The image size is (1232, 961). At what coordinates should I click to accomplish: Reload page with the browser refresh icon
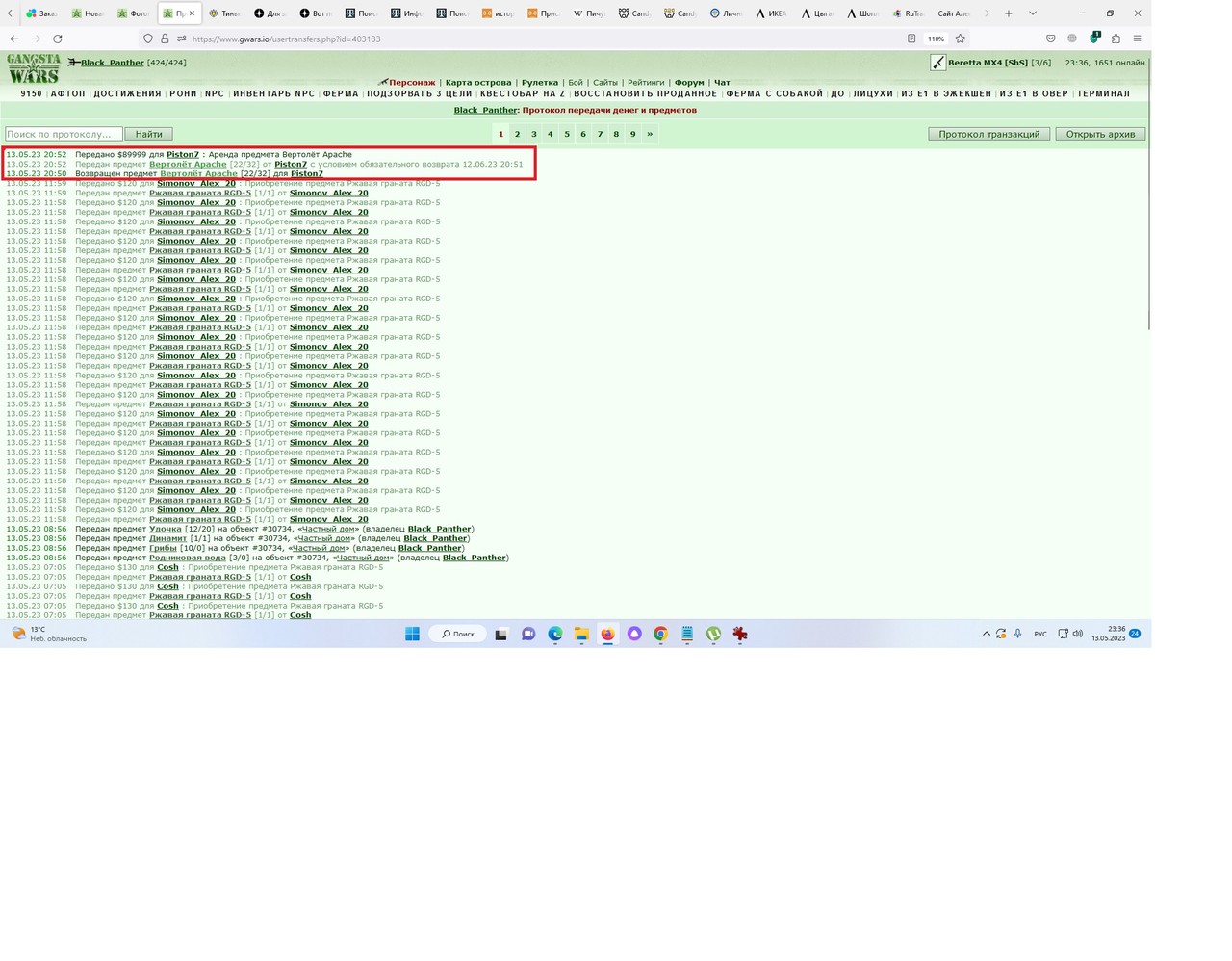(x=58, y=39)
